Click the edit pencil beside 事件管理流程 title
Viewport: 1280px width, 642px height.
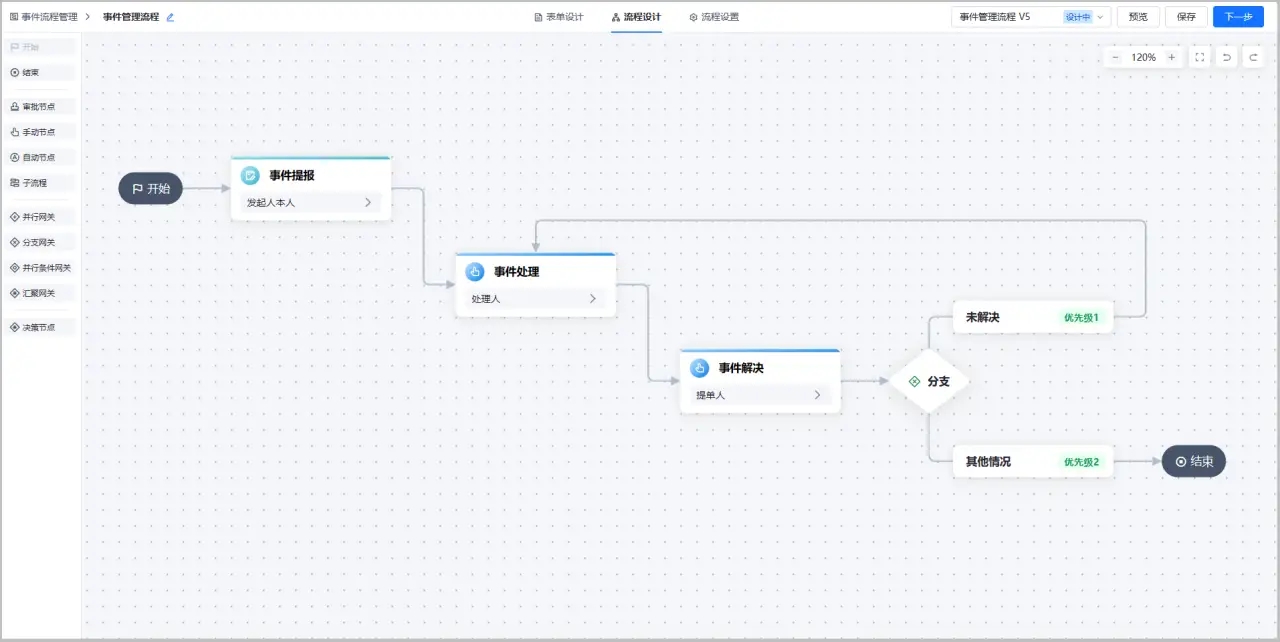pyautogui.click(x=170, y=17)
